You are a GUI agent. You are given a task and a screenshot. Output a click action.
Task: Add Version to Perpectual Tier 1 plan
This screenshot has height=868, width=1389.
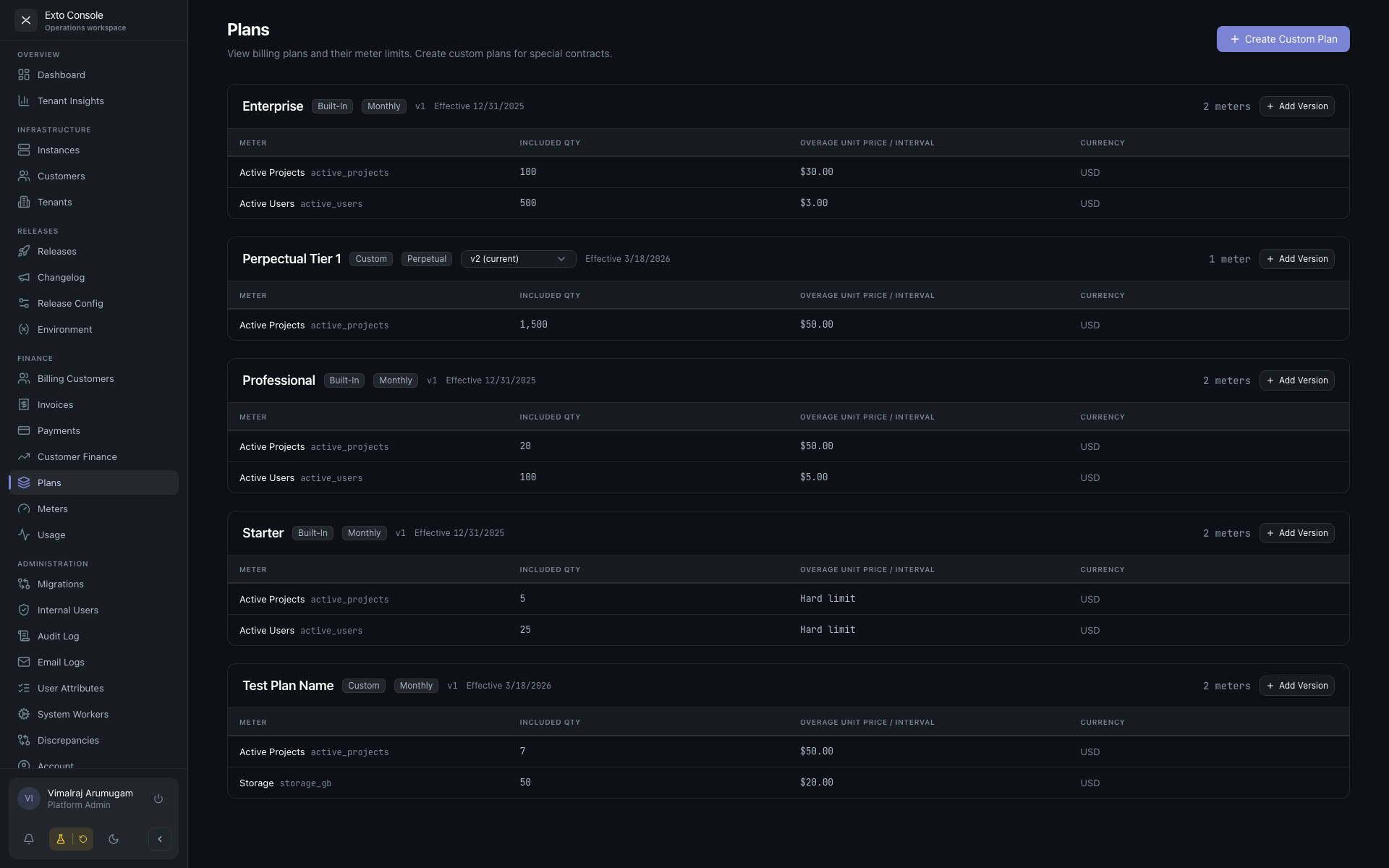(1296, 259)
